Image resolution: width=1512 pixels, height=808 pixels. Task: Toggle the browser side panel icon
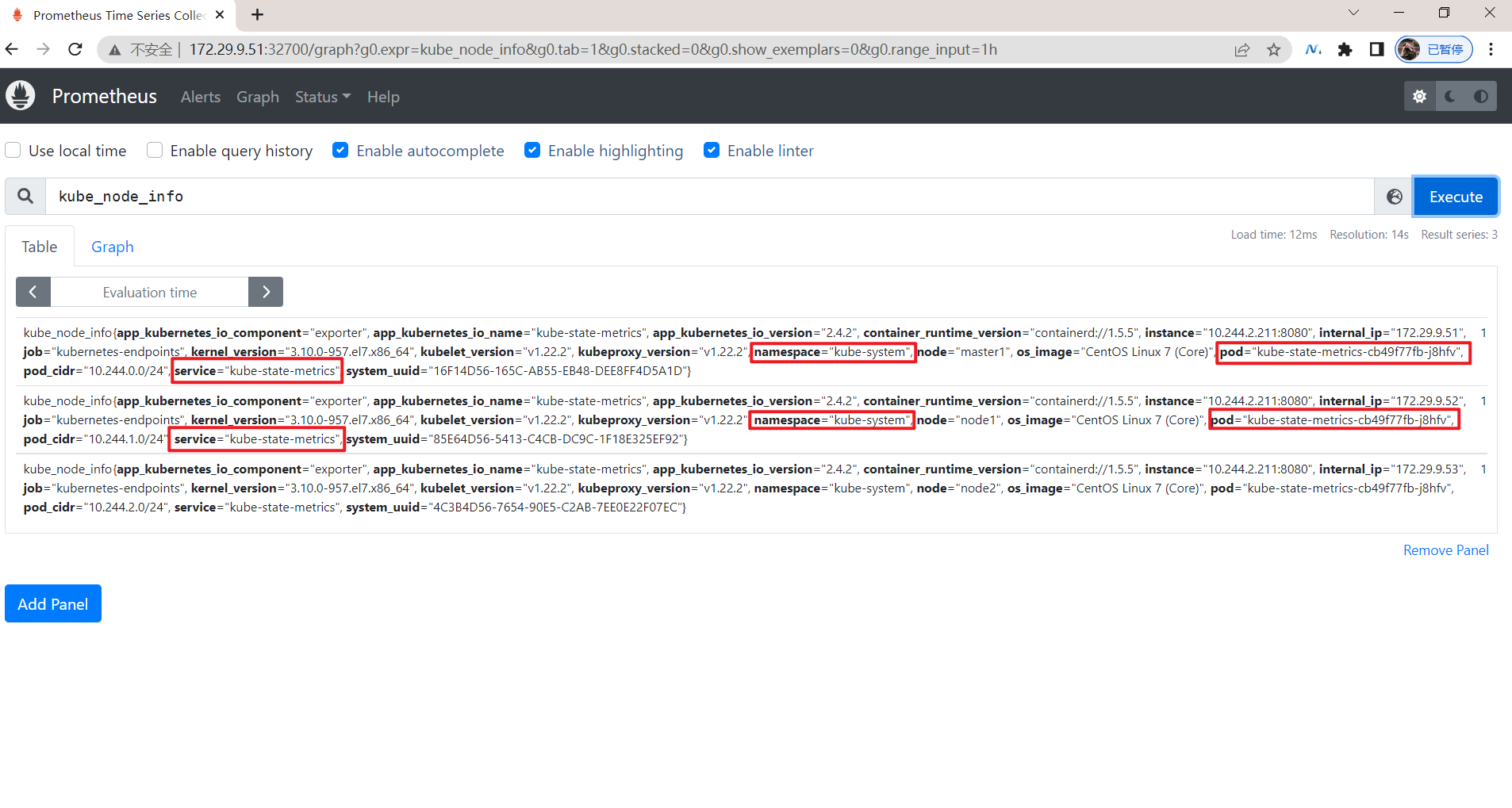click(1376, 50)
